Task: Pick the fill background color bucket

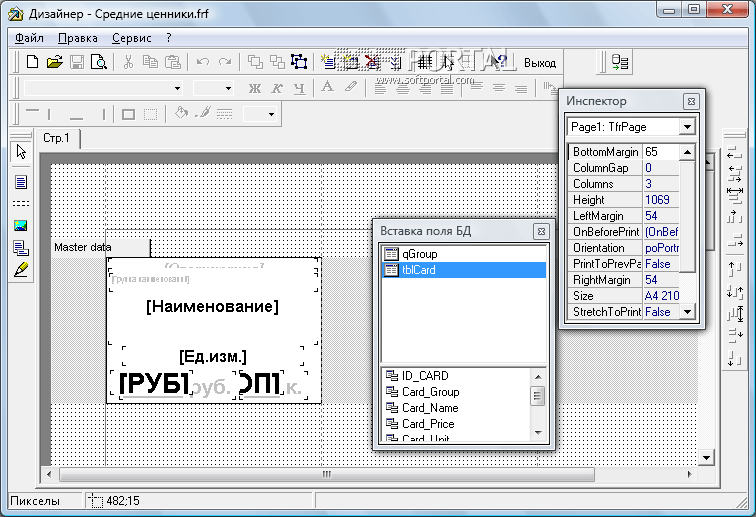Action: [x=181, y=114]
